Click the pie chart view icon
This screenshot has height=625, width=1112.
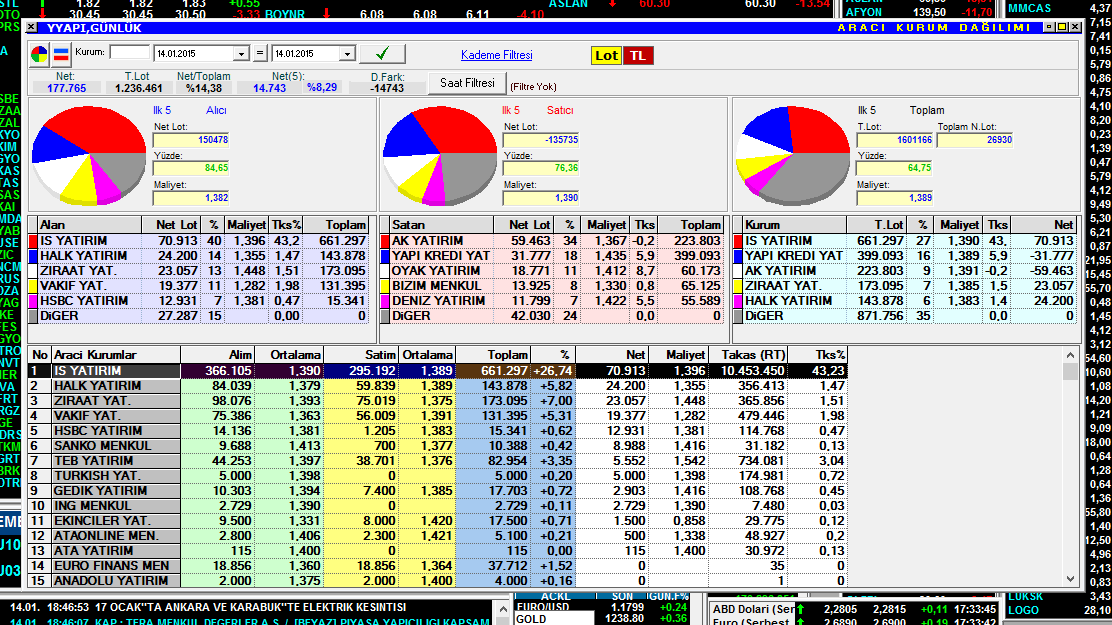(39, 54)
